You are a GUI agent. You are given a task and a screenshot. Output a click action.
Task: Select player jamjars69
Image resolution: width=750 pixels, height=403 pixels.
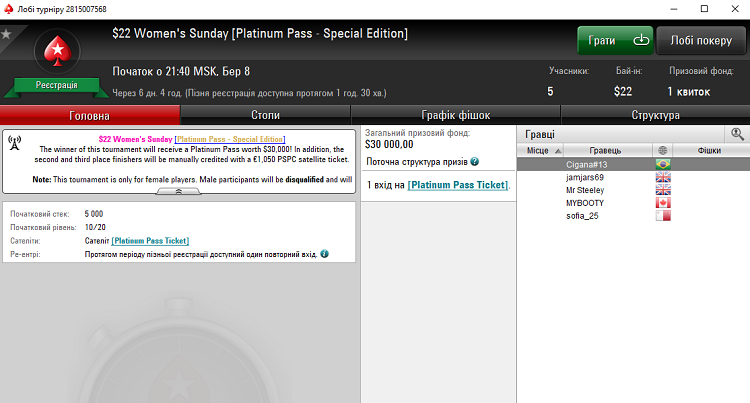click(x=585, y=177)
